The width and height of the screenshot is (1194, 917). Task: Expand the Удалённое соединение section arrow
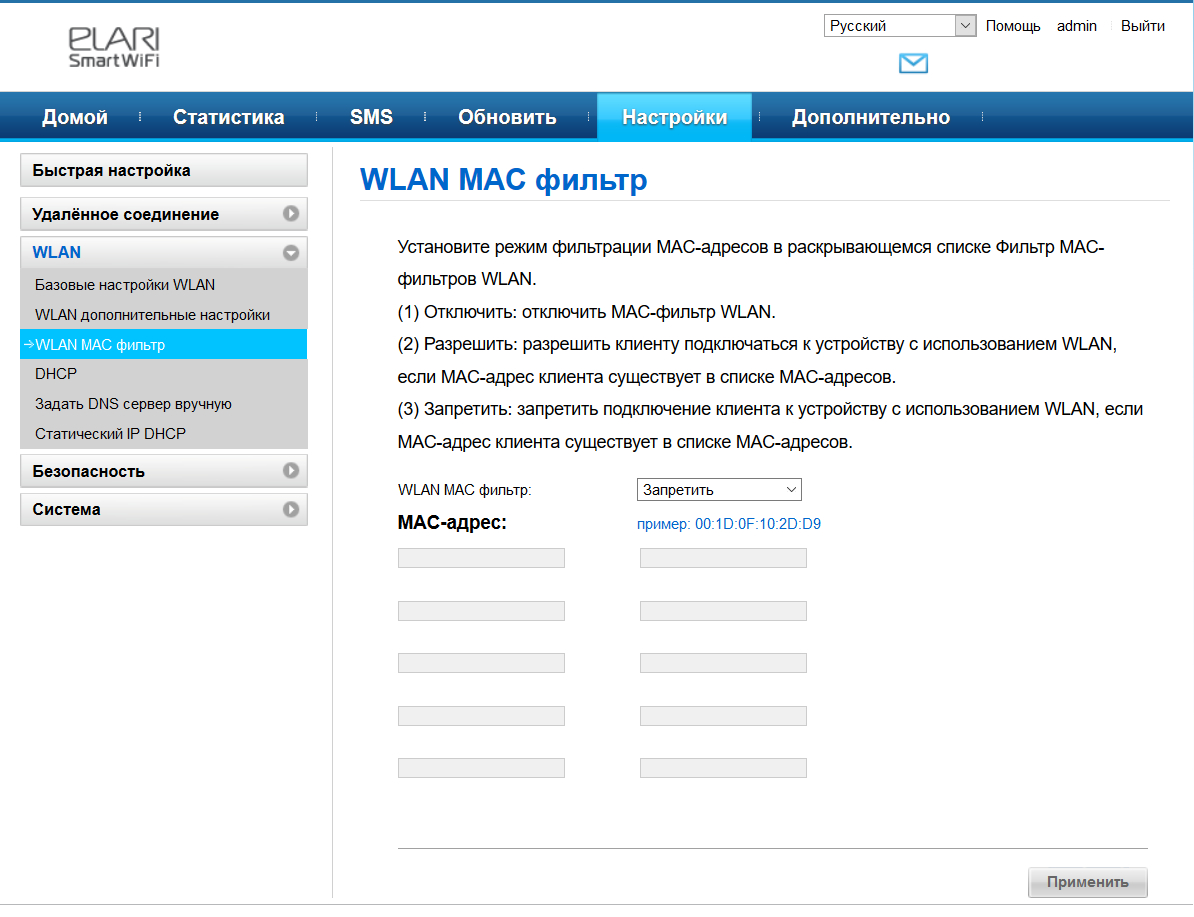click(291, 214)
